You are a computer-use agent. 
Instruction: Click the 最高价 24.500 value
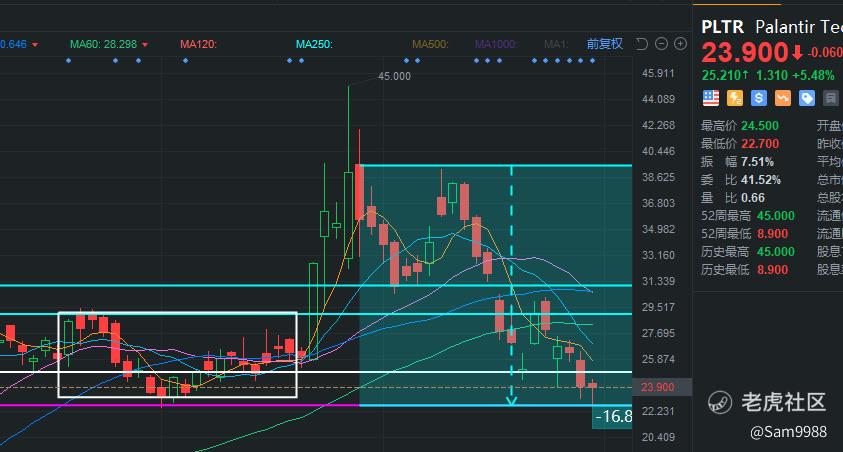(x=760, y=126)
